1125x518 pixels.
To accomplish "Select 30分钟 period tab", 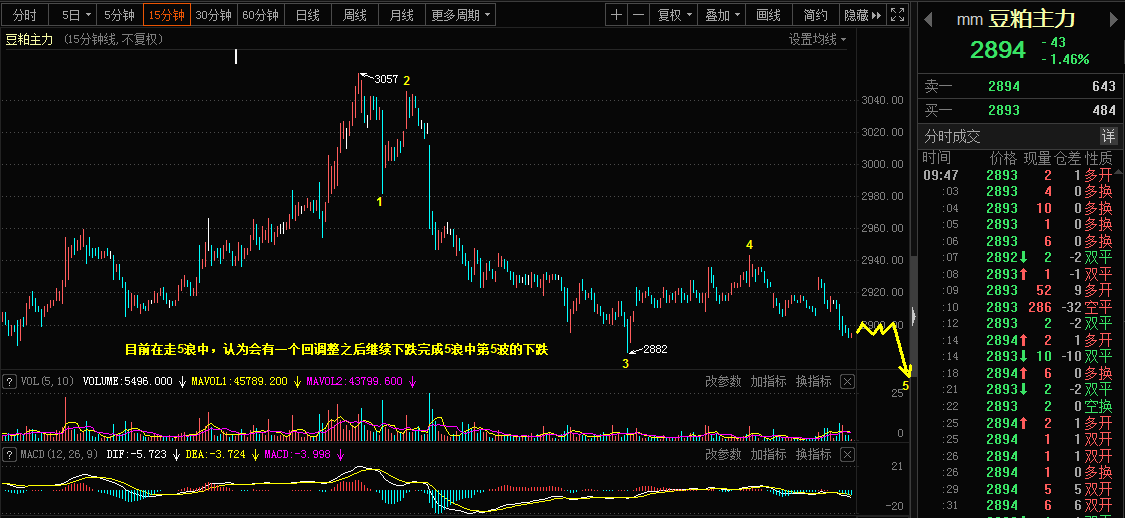I will (214, 14).
